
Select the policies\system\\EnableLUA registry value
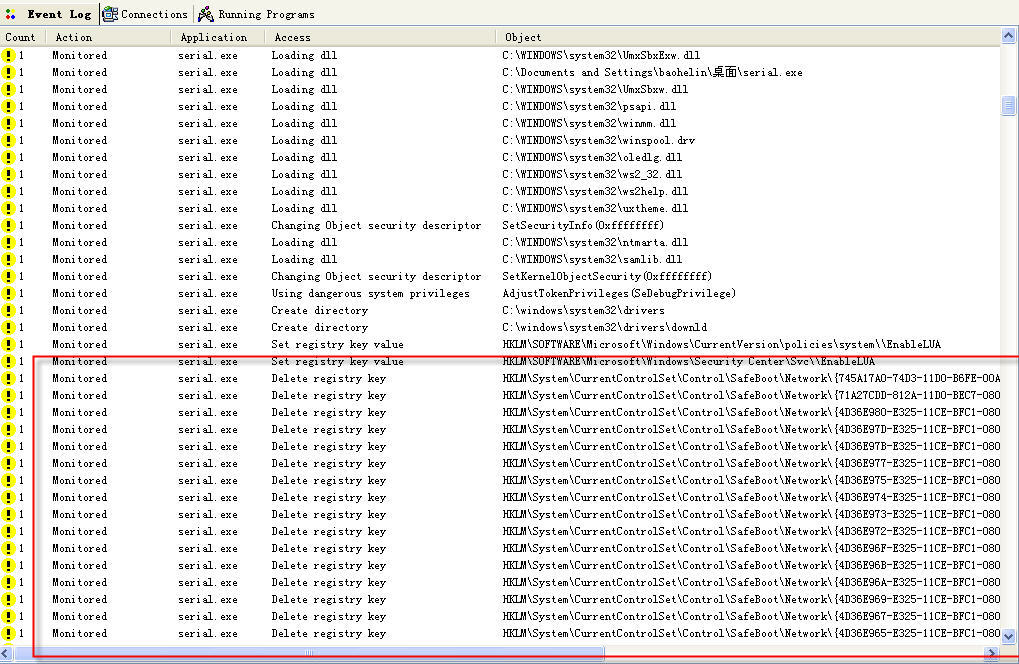click(721, 344)
